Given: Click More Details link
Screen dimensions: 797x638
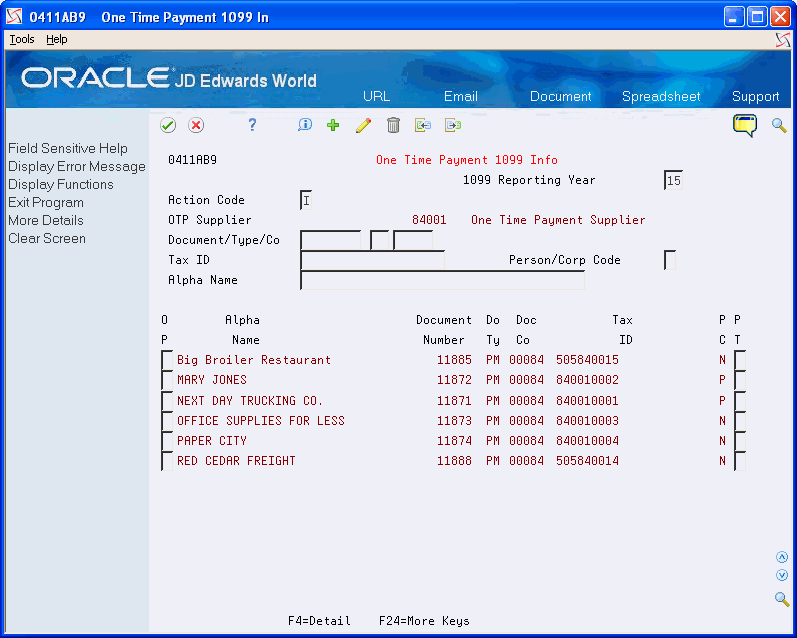Looking at the screenshot, I should pyautogui.click(x=46, y=220).
